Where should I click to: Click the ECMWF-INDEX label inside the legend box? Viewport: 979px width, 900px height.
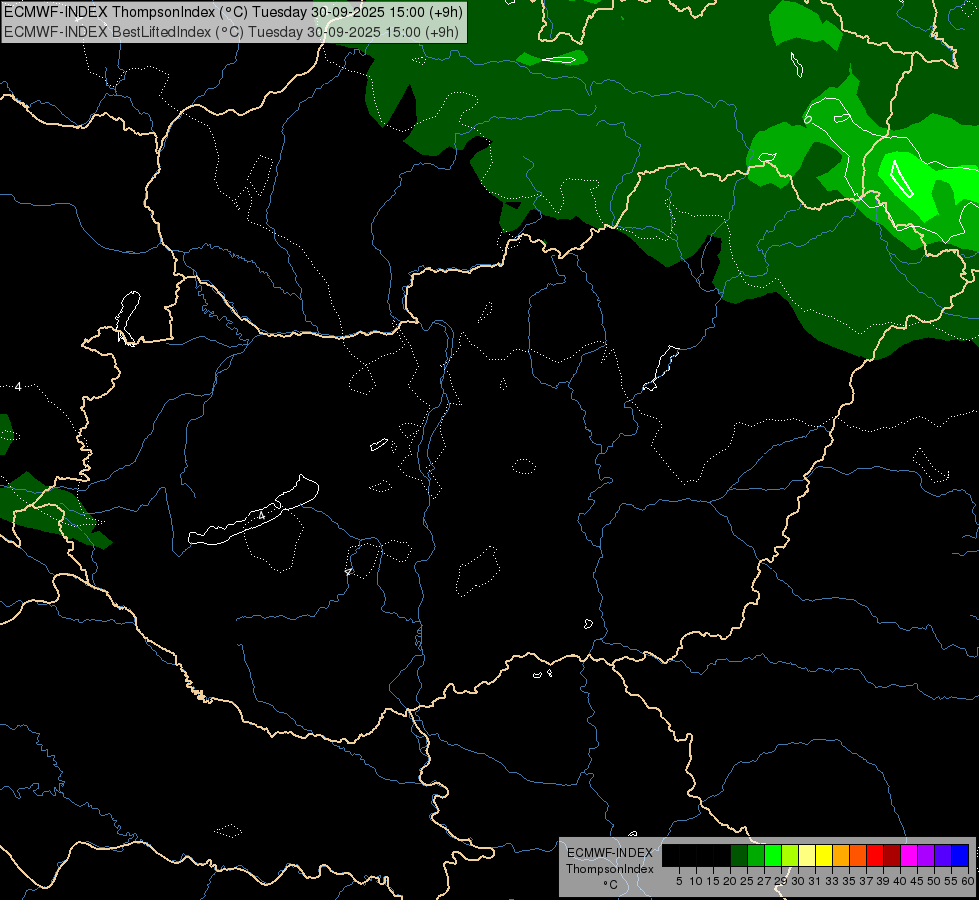click(x=610, y=853)
